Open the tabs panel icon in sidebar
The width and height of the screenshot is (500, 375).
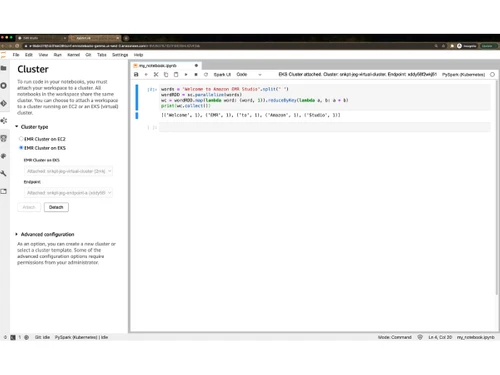(x=4, y=191)
